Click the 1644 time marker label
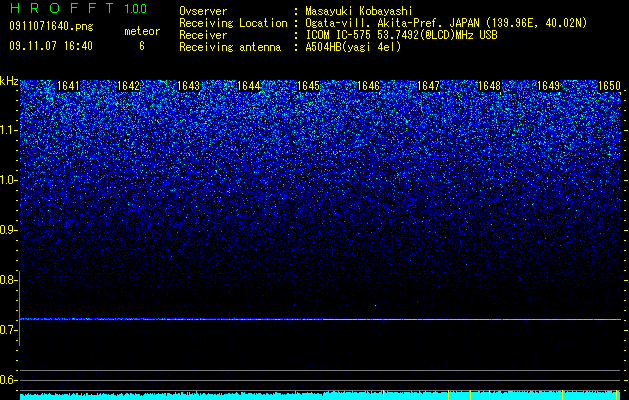This screenshot has width=629, height=400. (x=248, y=86)
